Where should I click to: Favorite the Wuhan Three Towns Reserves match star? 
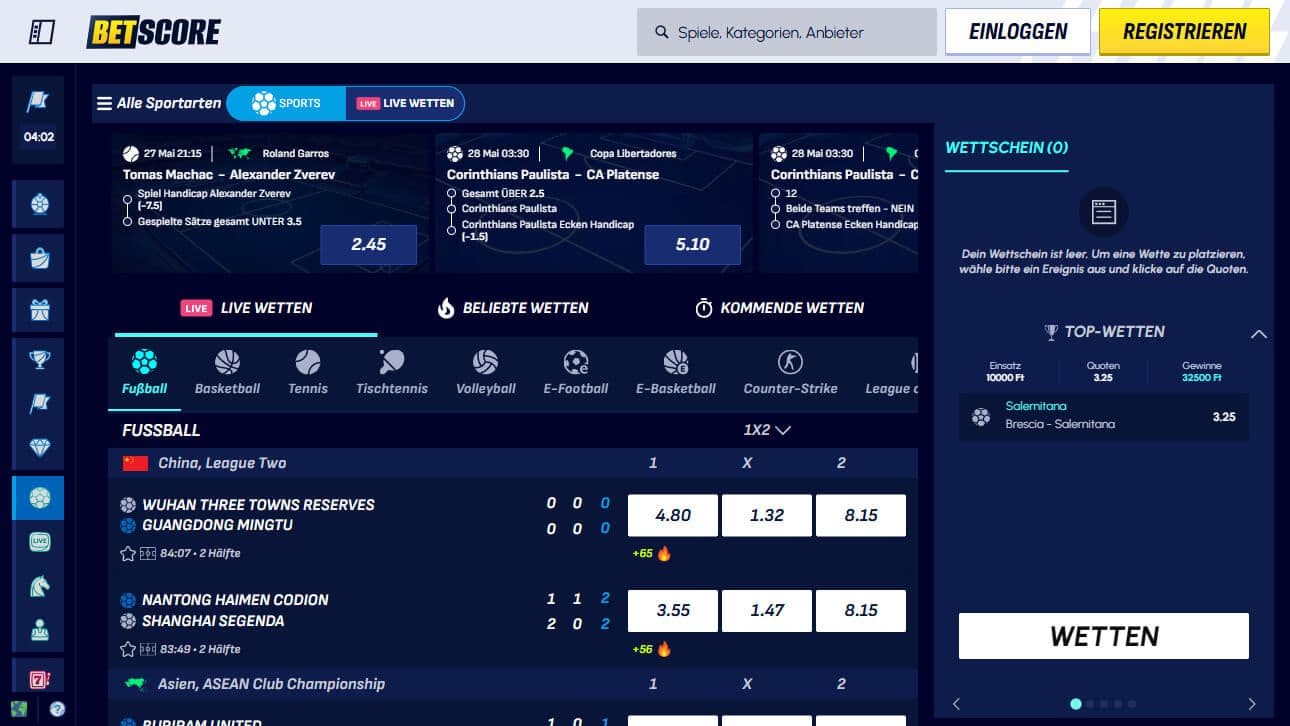click(x=127, y=553)
